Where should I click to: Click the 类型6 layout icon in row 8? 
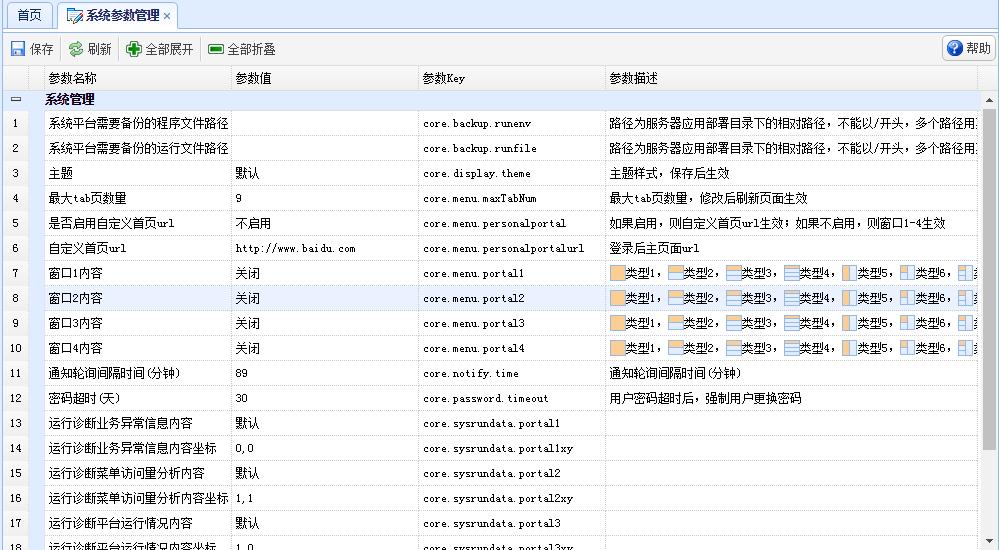coord(907,298)
